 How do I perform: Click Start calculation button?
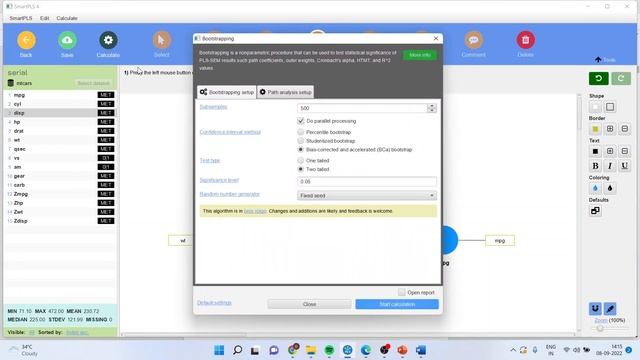pyautogui.click(x=397, y=304)
